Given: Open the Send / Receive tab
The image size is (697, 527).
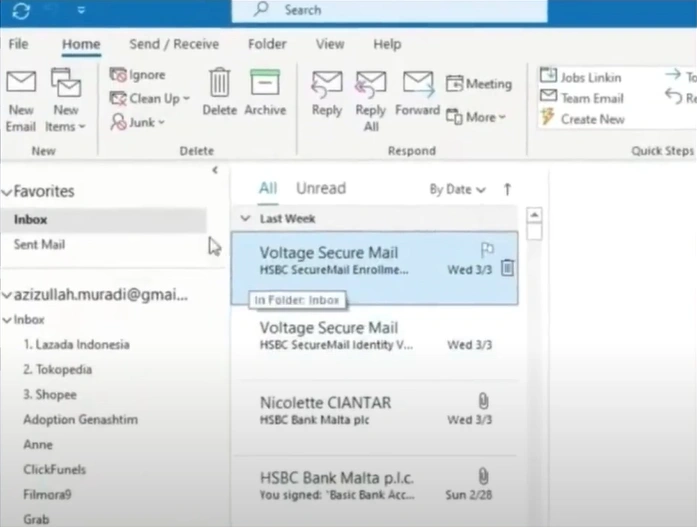Looking at the screenshot, I should [x=174, y=44].
